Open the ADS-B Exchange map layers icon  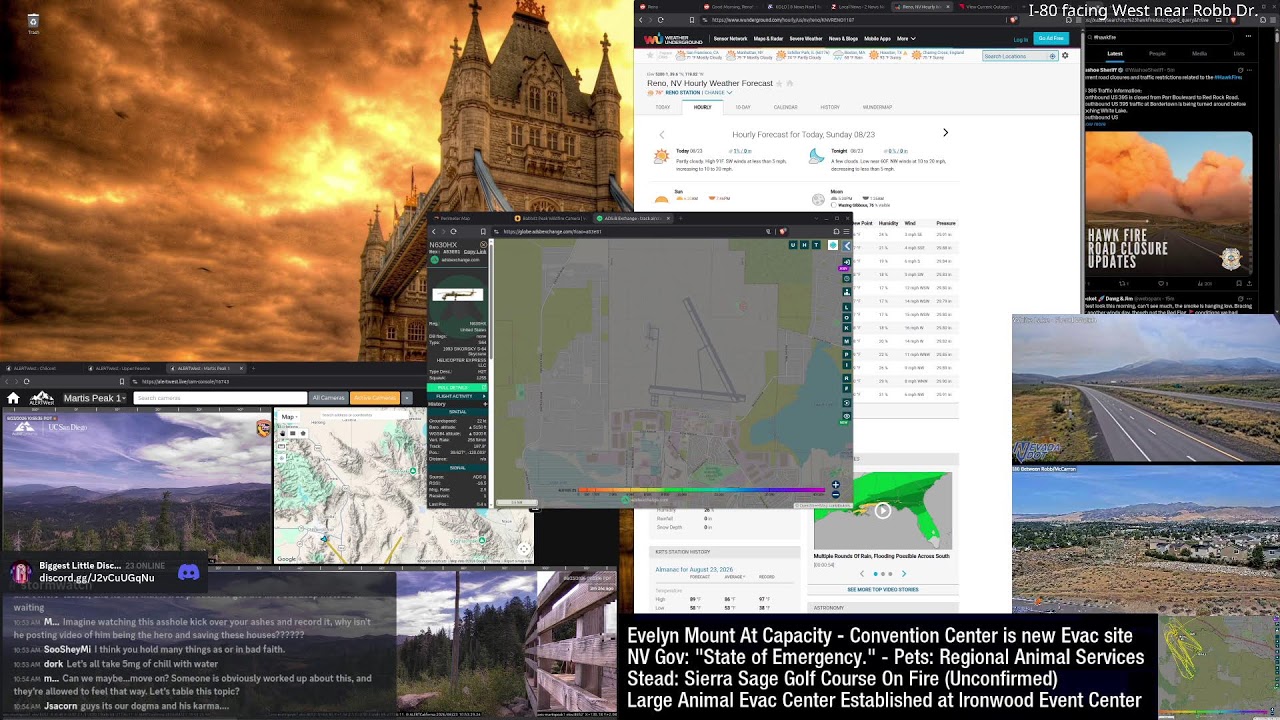pos(833,245)
